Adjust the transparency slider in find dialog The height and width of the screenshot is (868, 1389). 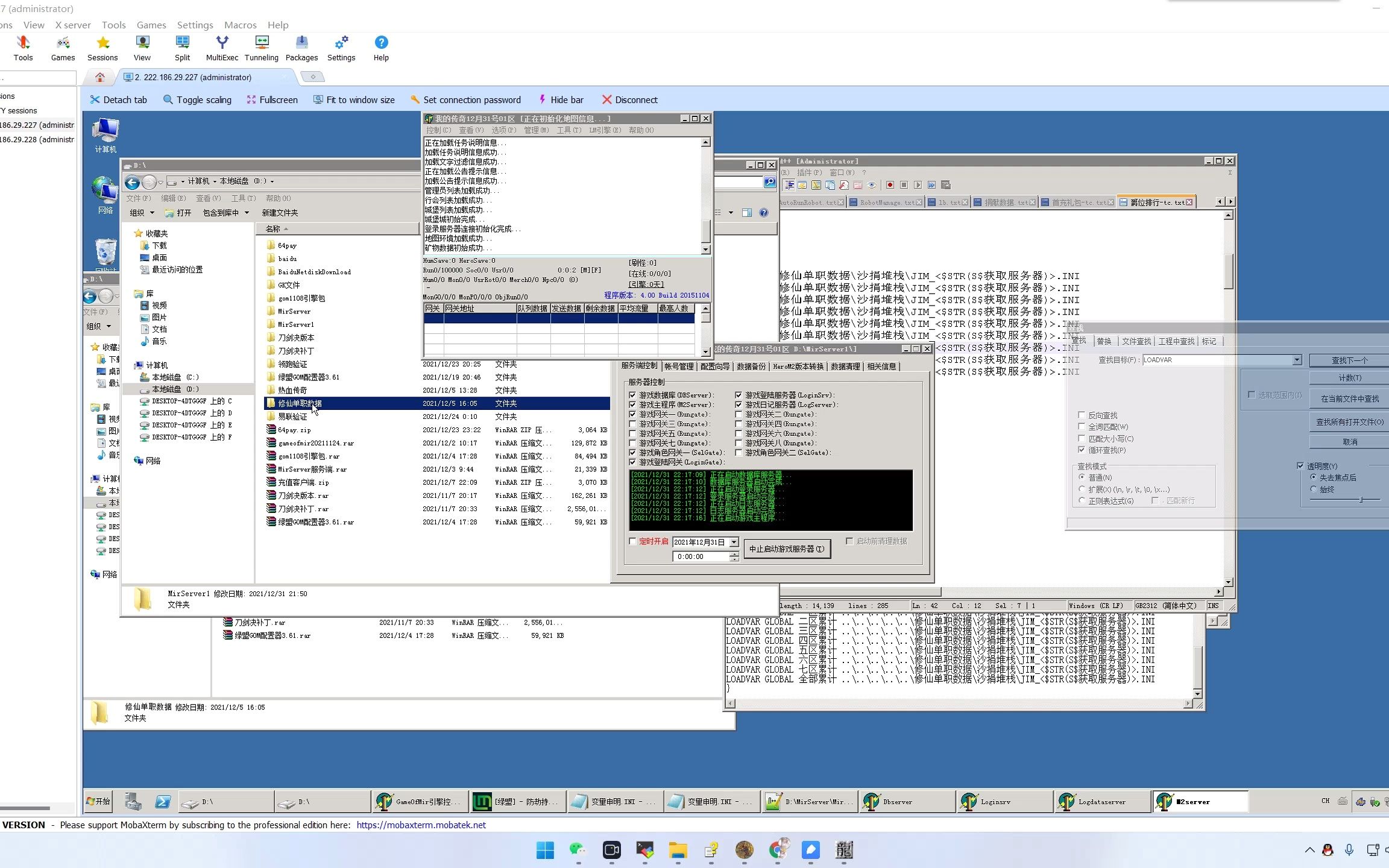1361,500
